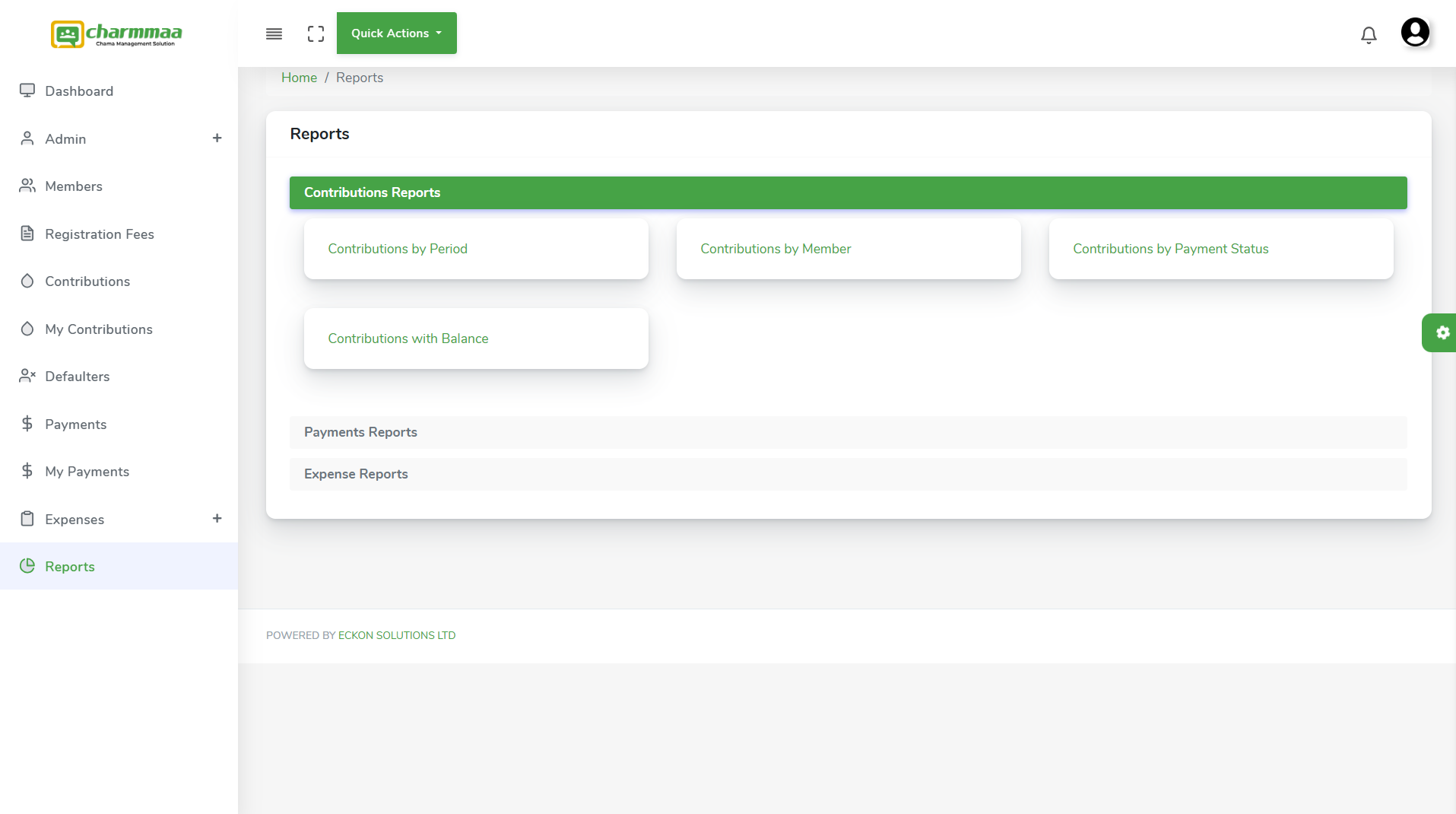The image size is (1456, 814).
Task: Expand the Expense Reports section
Action: point(848,474)
